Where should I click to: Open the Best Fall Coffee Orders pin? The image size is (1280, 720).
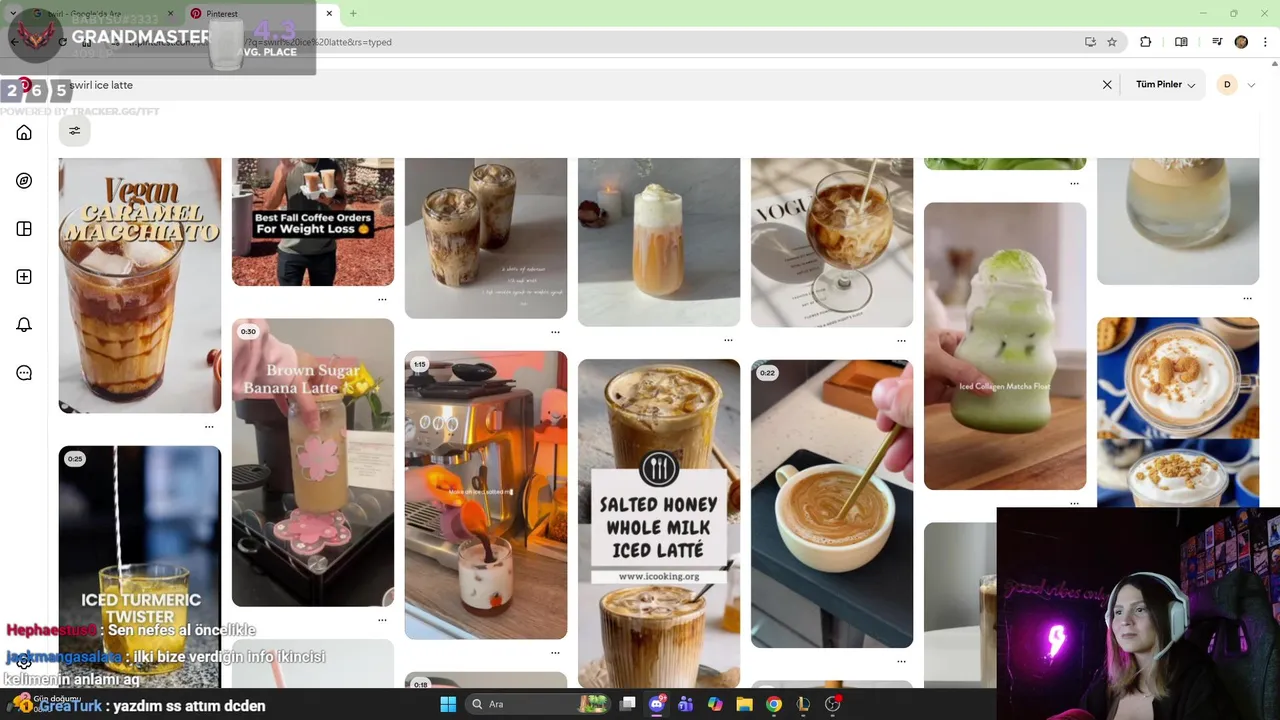[313, 222]
